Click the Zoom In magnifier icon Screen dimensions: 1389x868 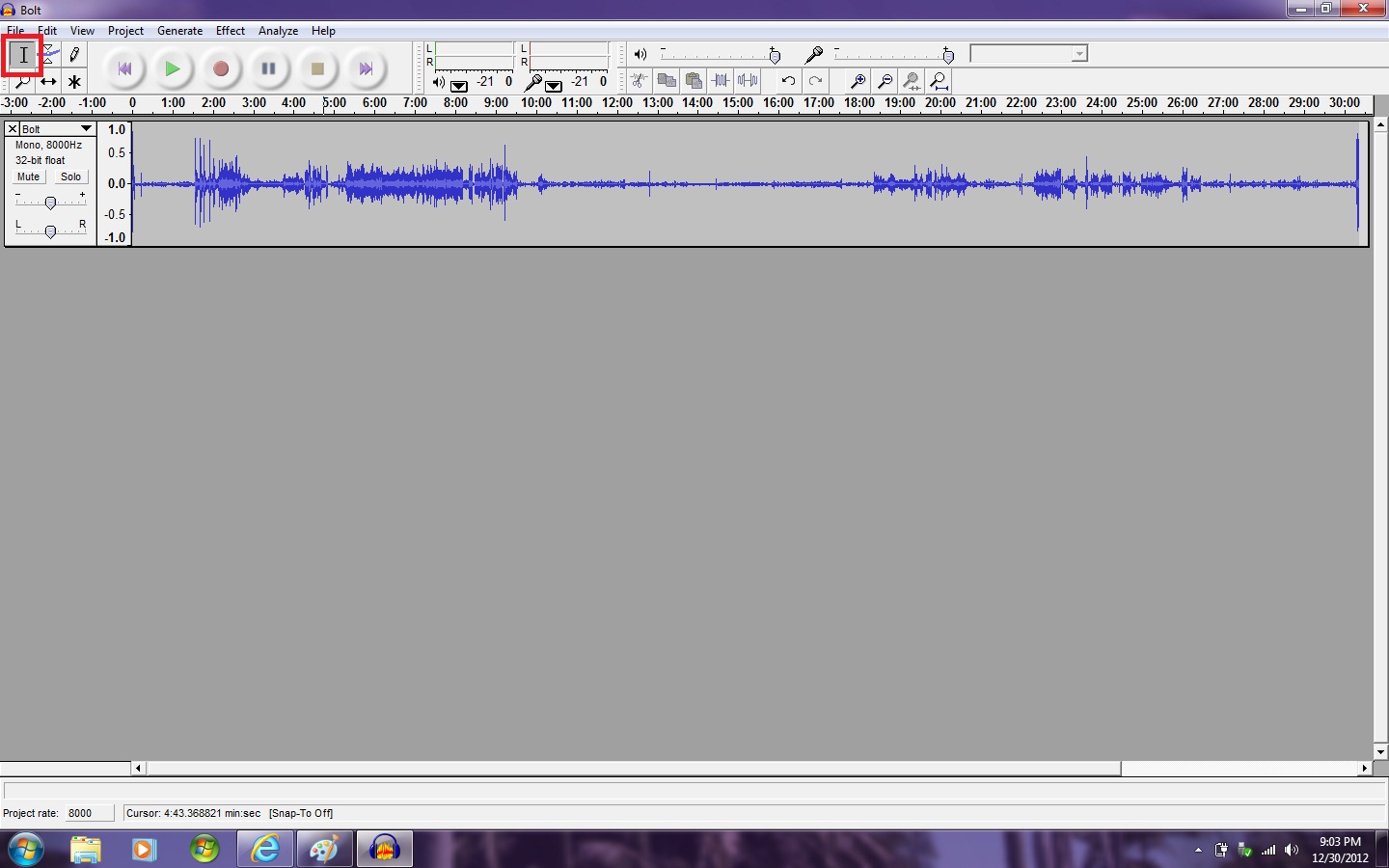[x=858, y=81]
